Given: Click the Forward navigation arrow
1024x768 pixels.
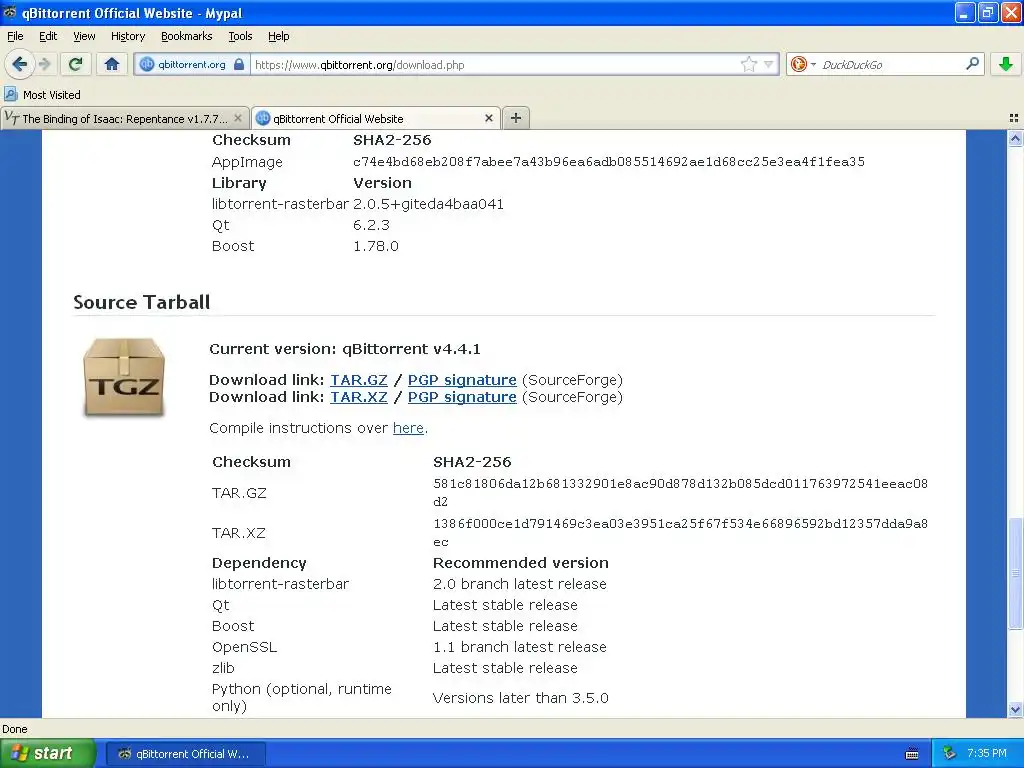Looking at the screenshot, I should coord(45,64).
